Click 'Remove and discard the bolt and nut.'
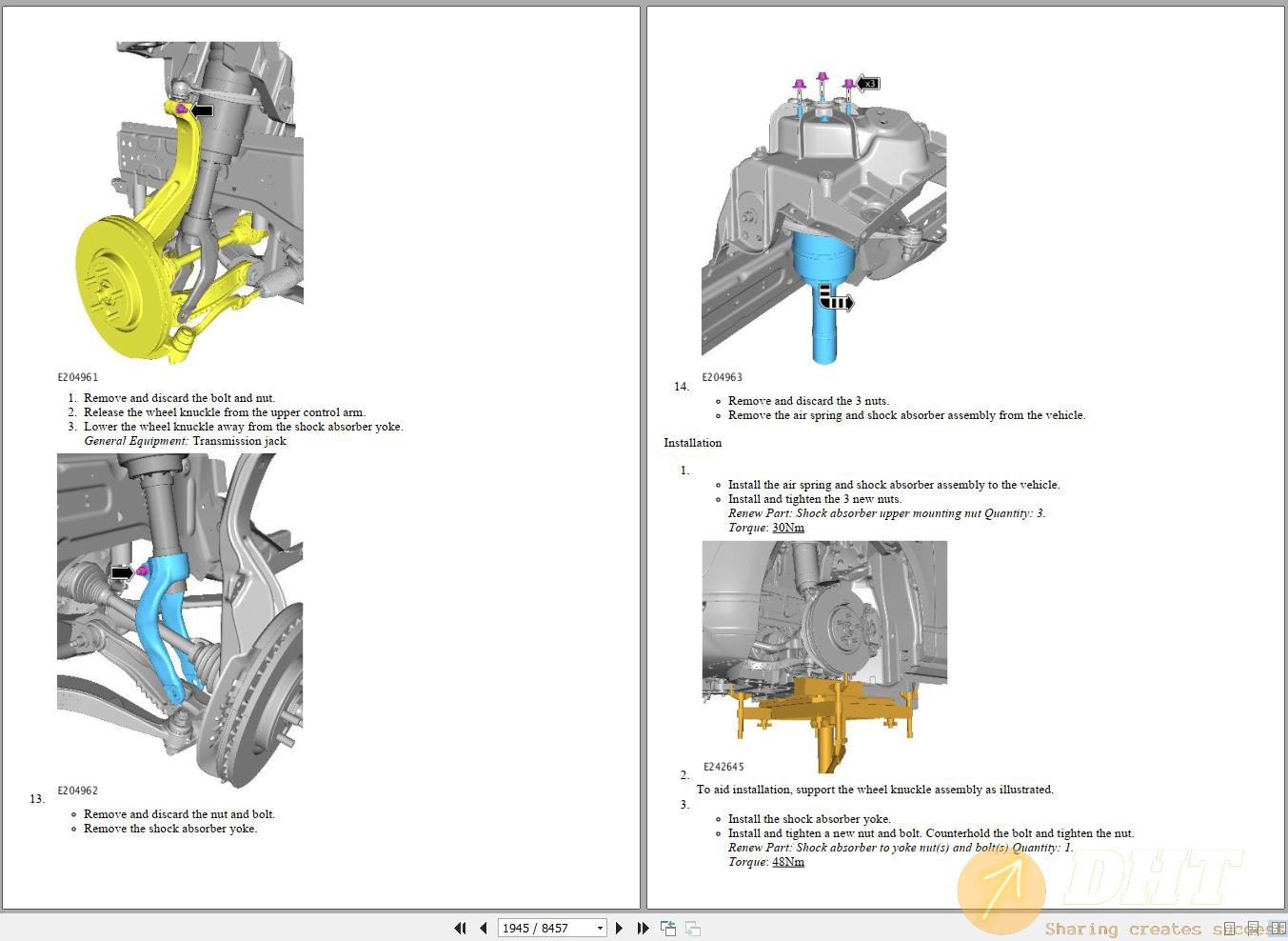This screenshot has height=941, width=1288. point(179,398)
